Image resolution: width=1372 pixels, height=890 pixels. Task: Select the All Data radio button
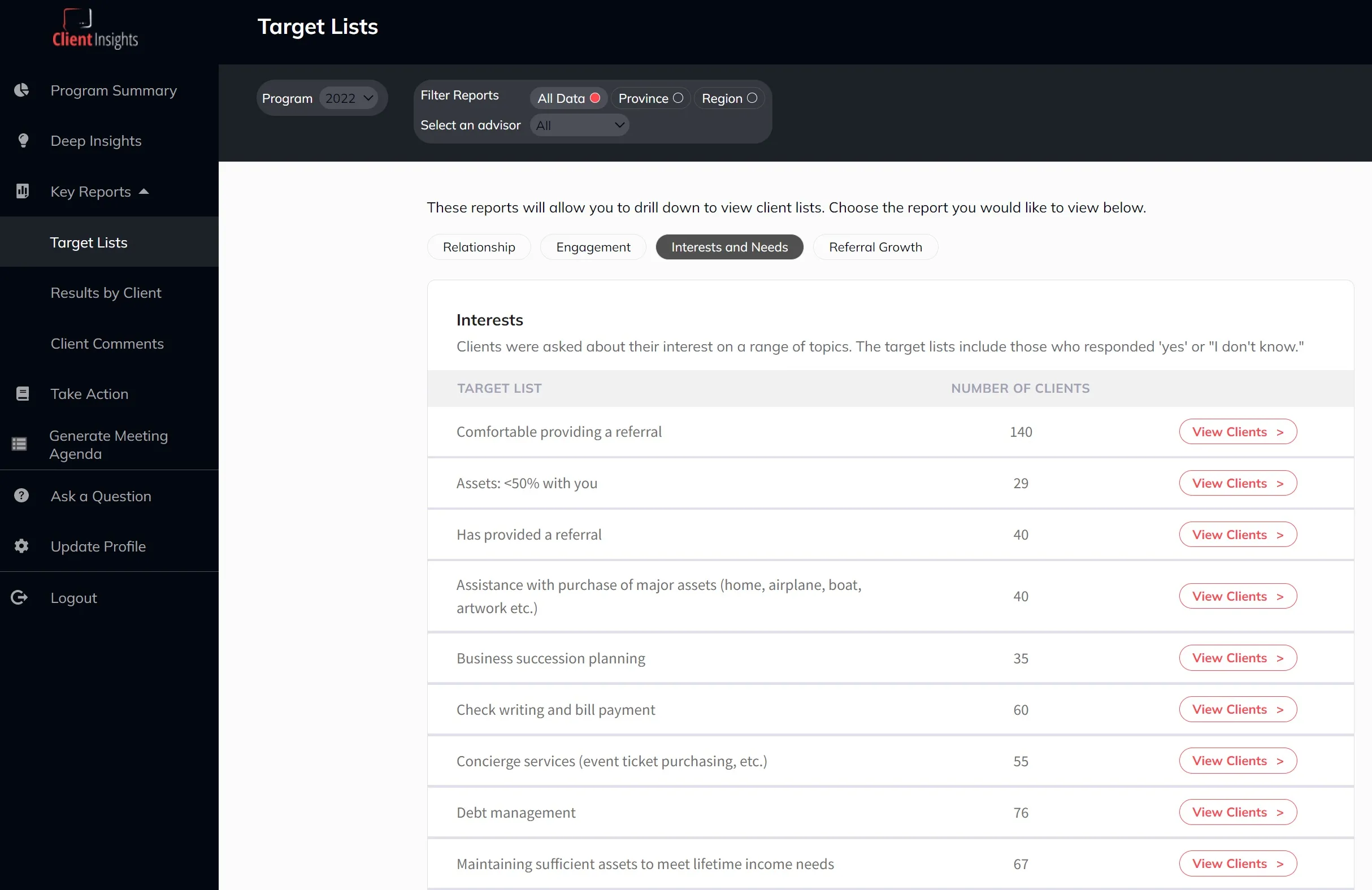tap(595, 98)
